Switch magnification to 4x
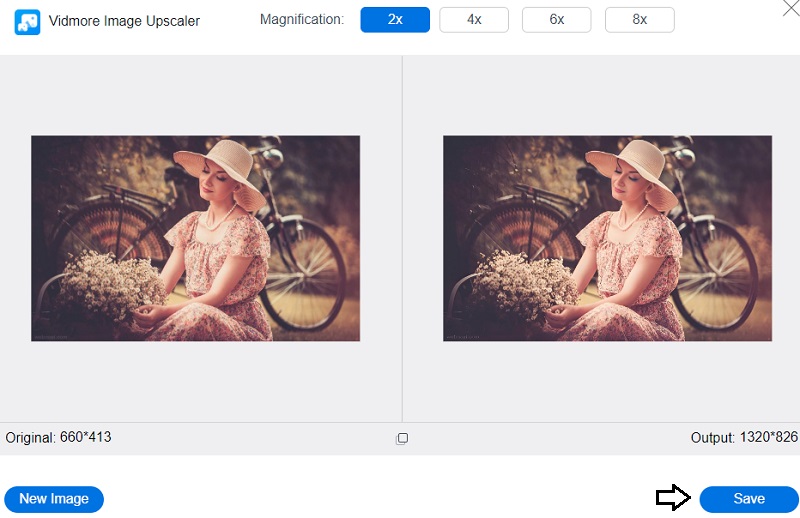 474,19
